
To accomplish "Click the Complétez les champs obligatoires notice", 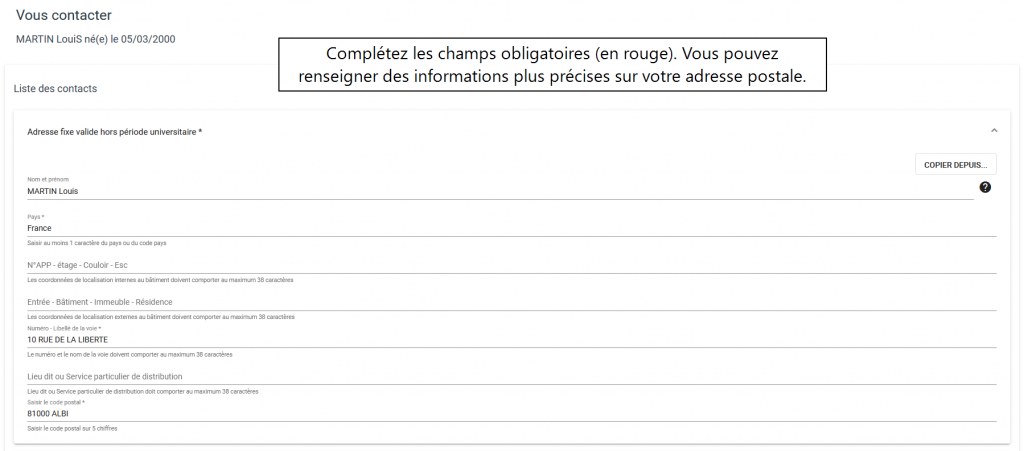I will [x=552, y=65].
